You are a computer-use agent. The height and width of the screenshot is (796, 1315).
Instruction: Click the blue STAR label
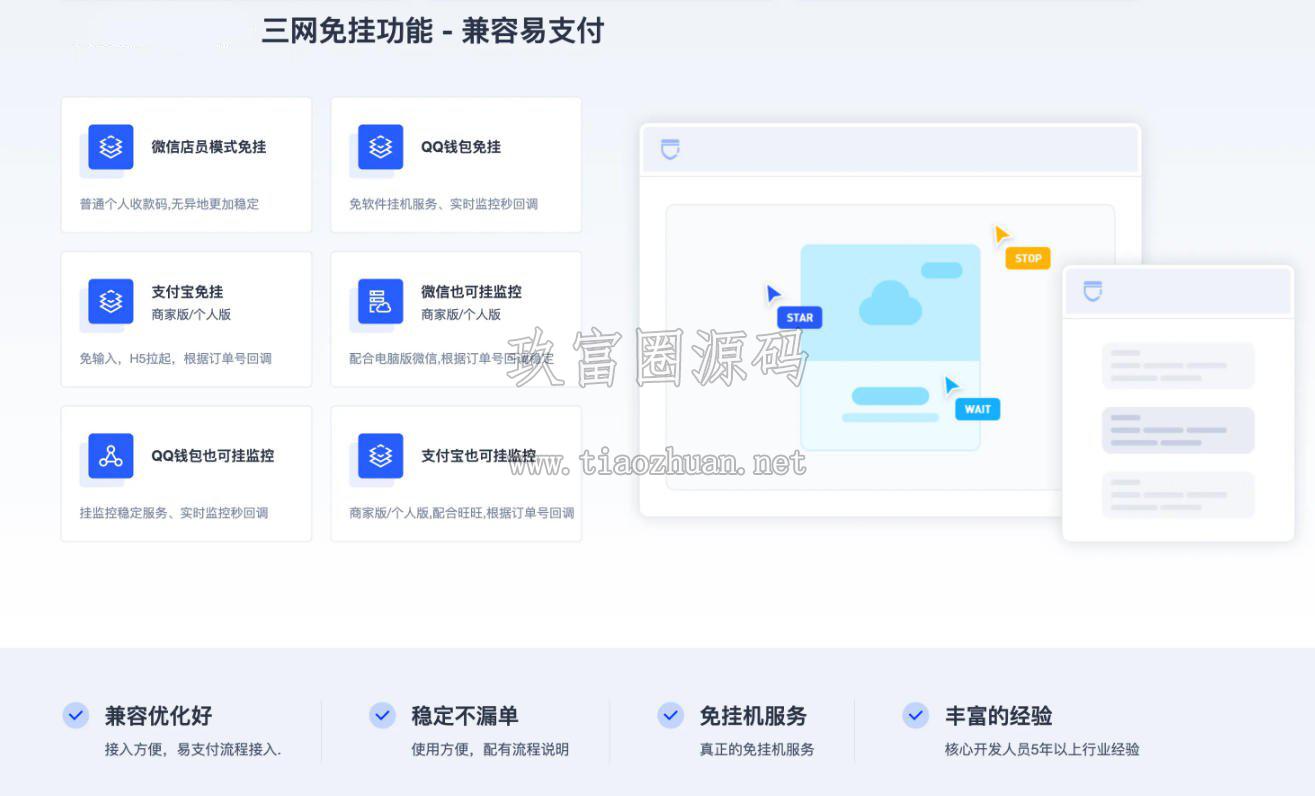(800, 318)
